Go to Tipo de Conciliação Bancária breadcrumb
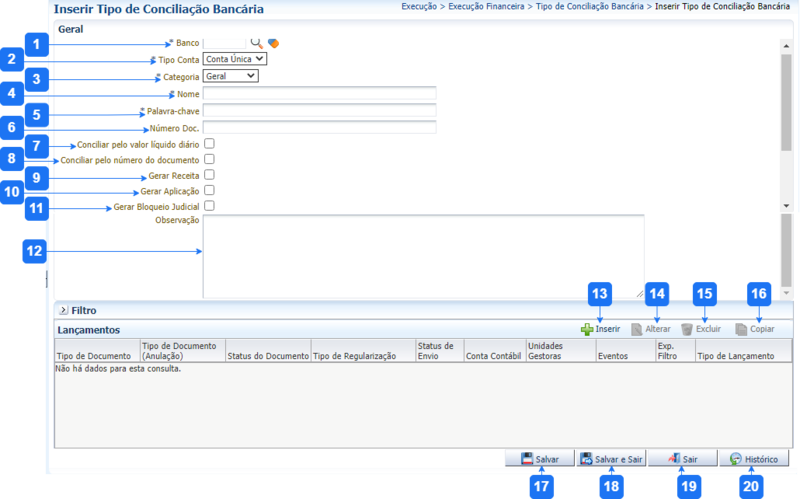The image size is (800, 499). point(590,7)
